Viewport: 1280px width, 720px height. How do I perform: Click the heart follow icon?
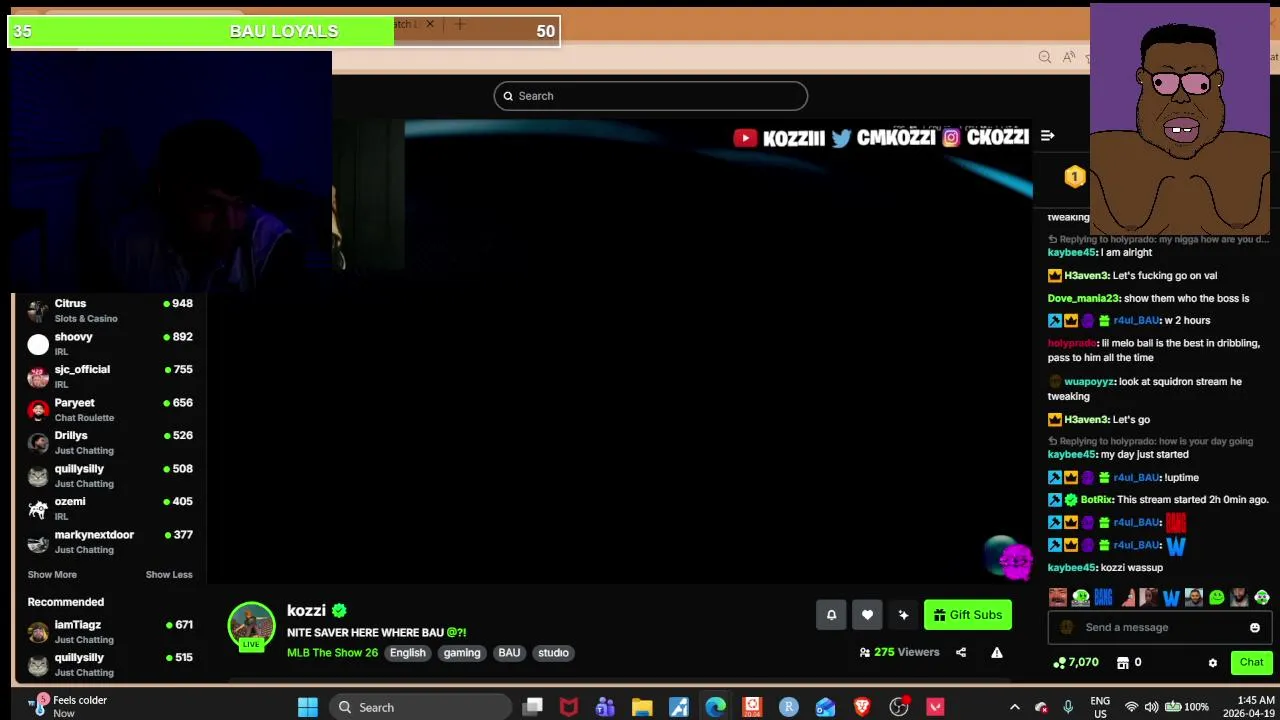[867, 615]
